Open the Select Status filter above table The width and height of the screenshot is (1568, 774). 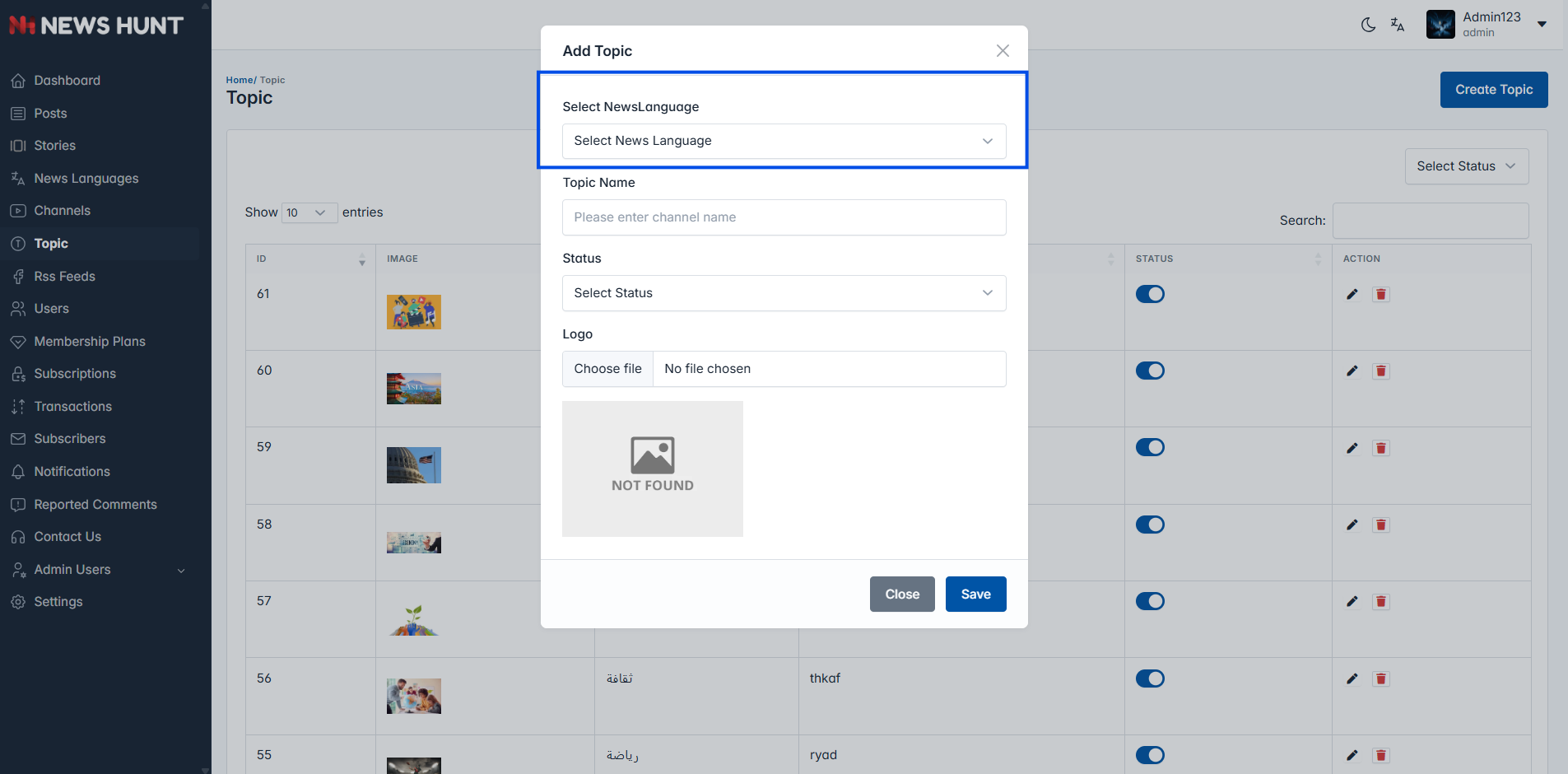pyautogui.click(x=1466, y=166)
